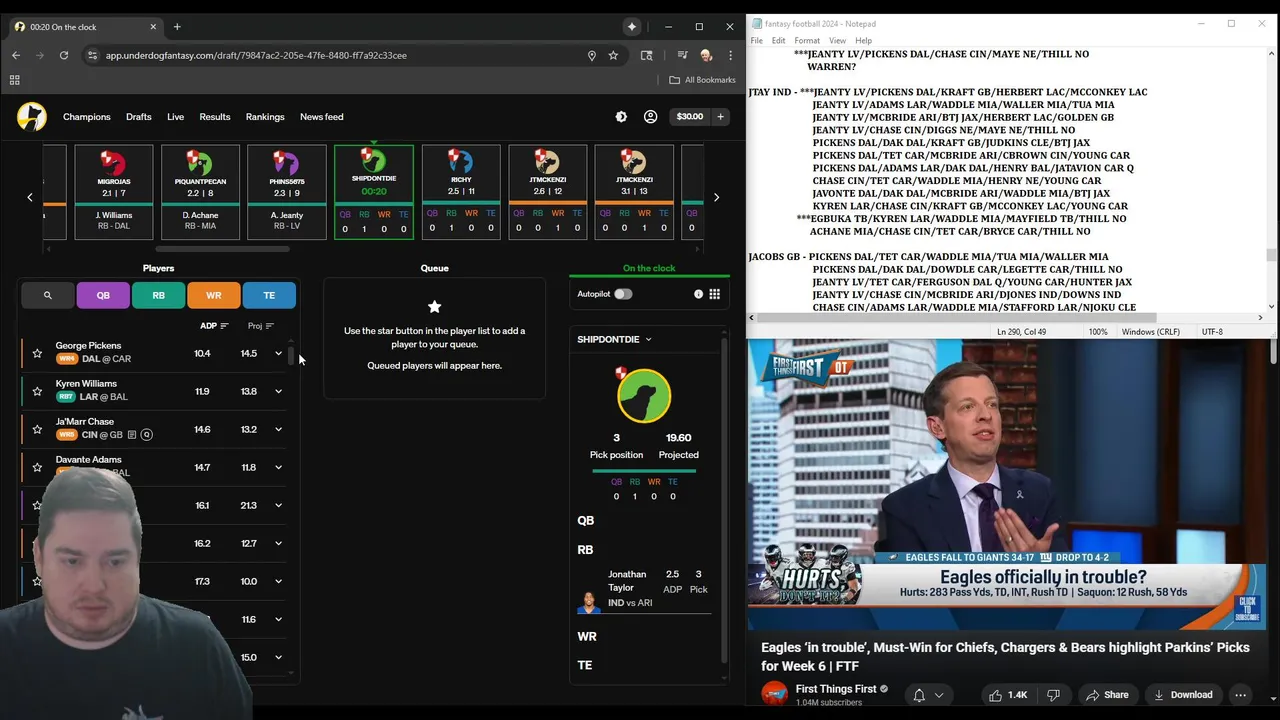The height and width of the screenshot is (720, 1280).
Task: Check Ja'Marr Chase's Q injury status badge
Action: click(x=146, y=435)
